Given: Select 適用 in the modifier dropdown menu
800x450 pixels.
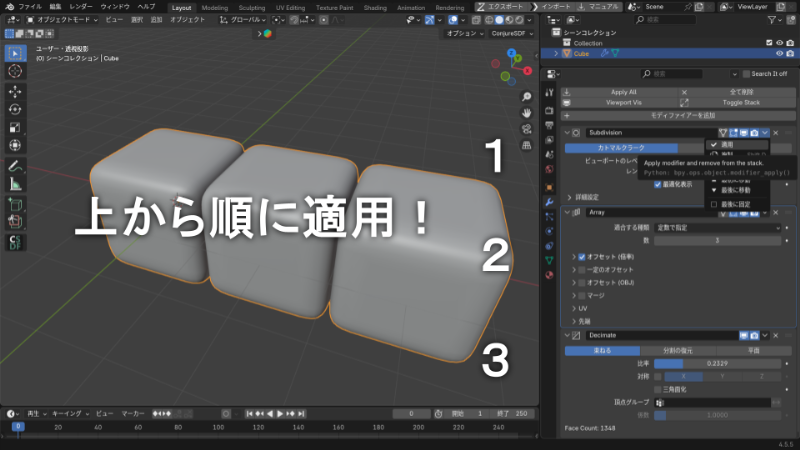Looking at the screenshot, I should point(727,145).
